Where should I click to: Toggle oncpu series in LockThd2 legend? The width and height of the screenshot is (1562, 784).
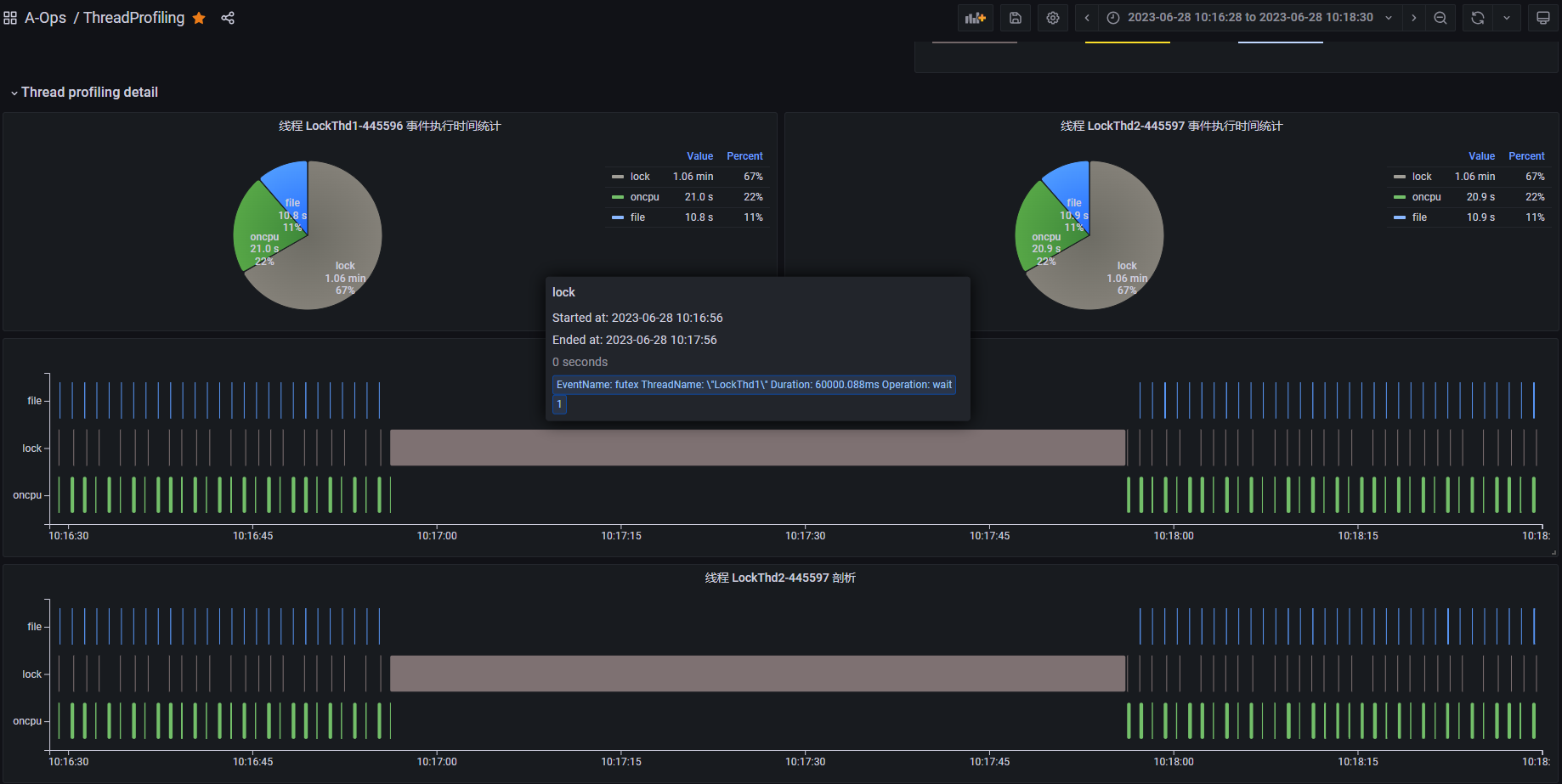pos(1426,197)
